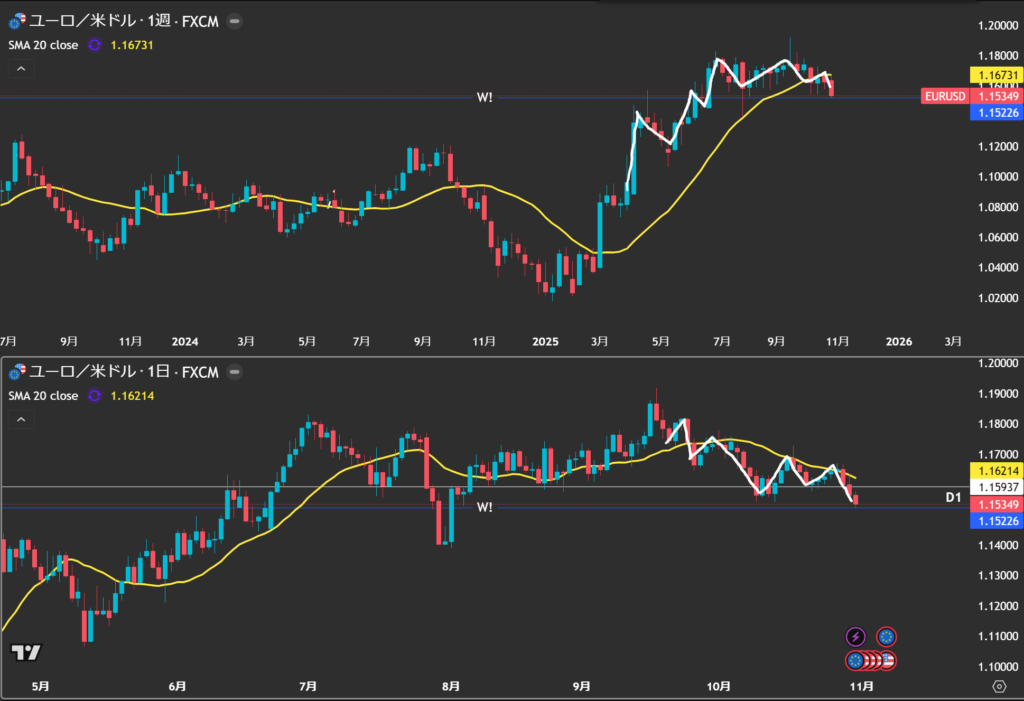Click the purple lightning event icon
Image resolution: width=1024 pixels, height=701 pixels.
[x=855, y=636]
